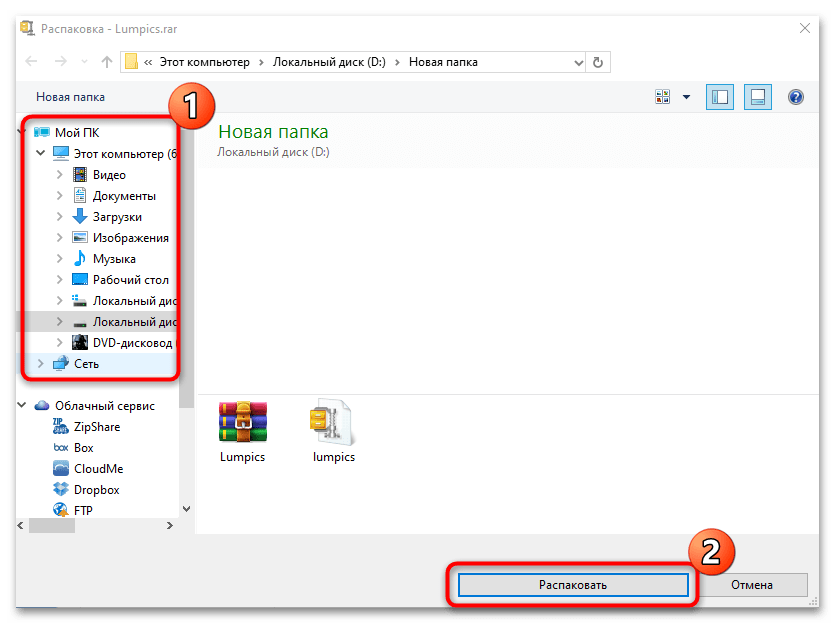Click the refresh icon beside address bar

coord(598,62)
